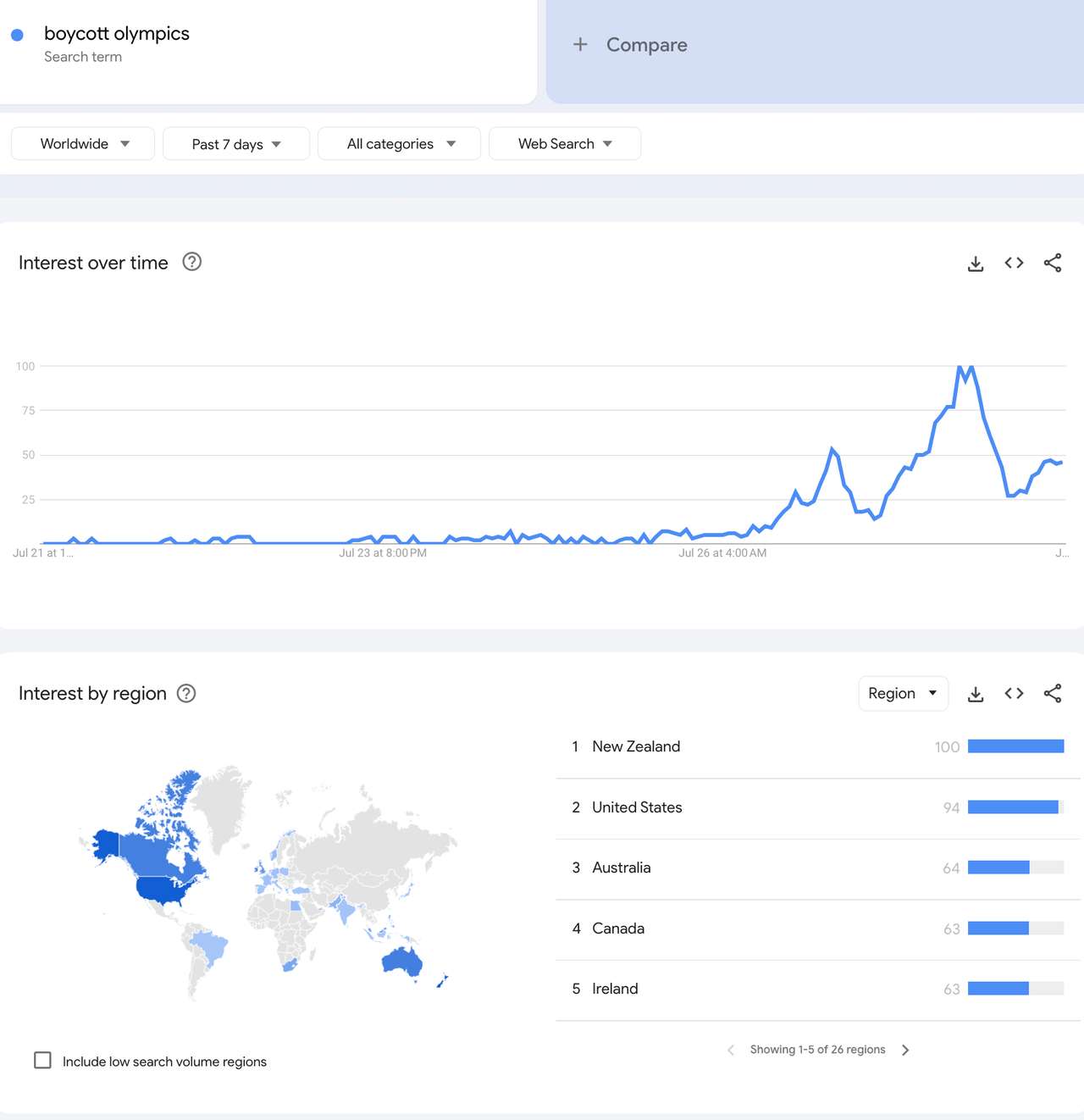
Task: Expand the All categories dropdown
Action: 399,144
